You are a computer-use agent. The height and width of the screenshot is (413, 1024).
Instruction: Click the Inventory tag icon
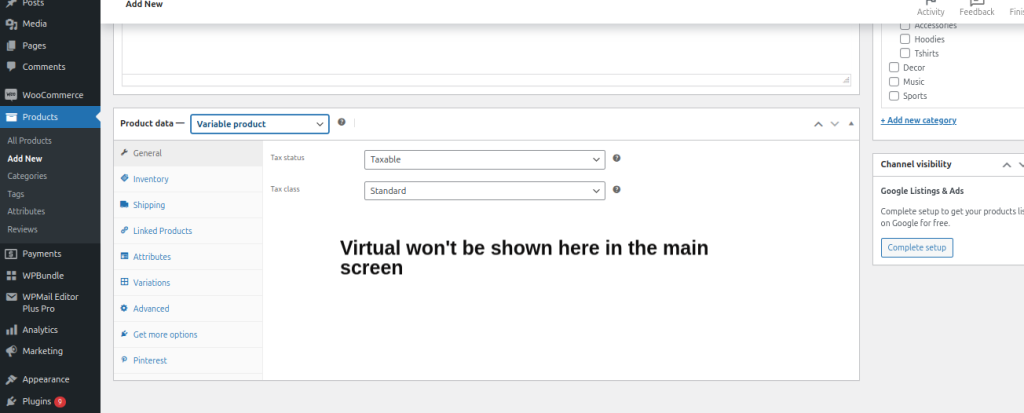pyautogui.click(x=124, y=178)
